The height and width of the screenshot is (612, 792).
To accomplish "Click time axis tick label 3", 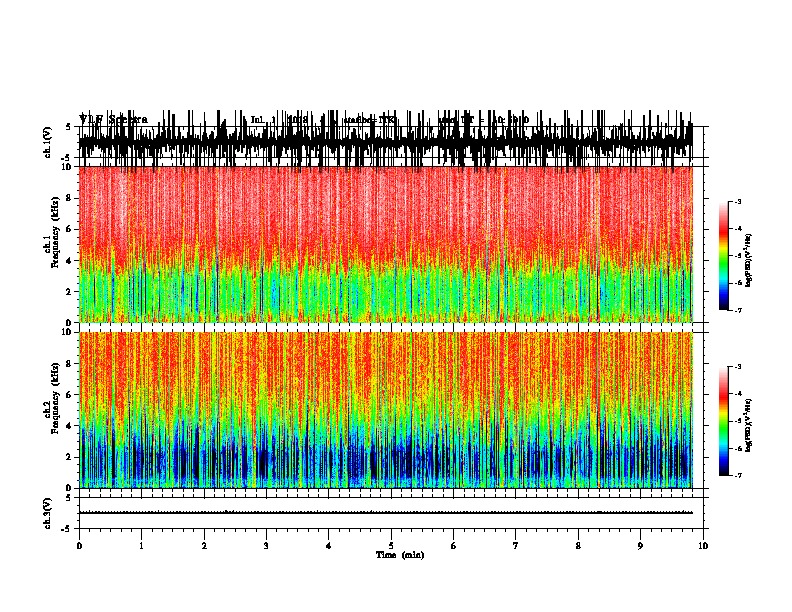I will (x=266, y=546).
